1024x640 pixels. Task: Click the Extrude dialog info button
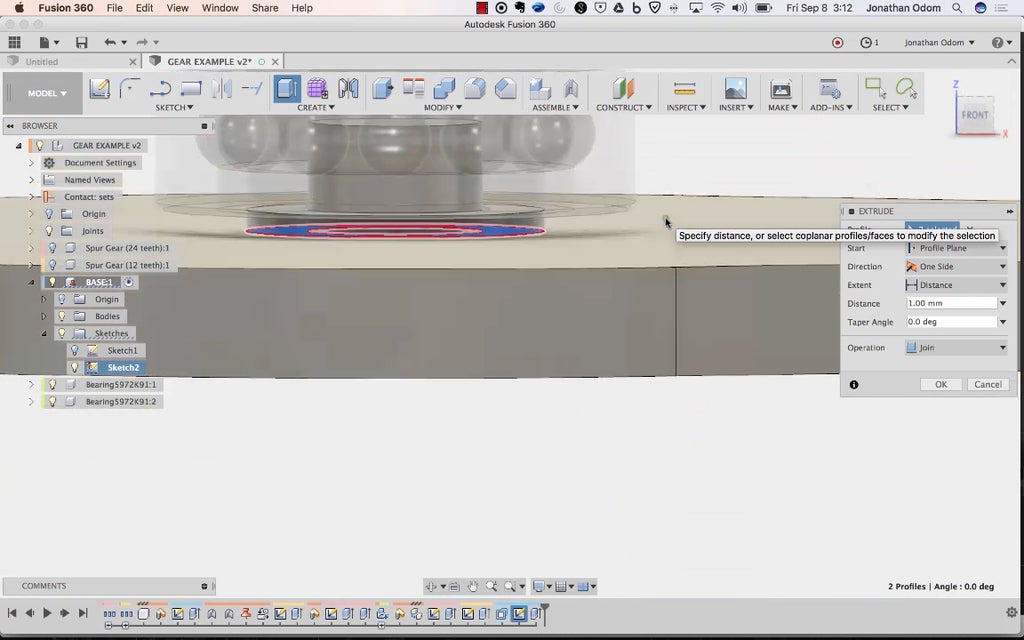(x=854, y=385)
